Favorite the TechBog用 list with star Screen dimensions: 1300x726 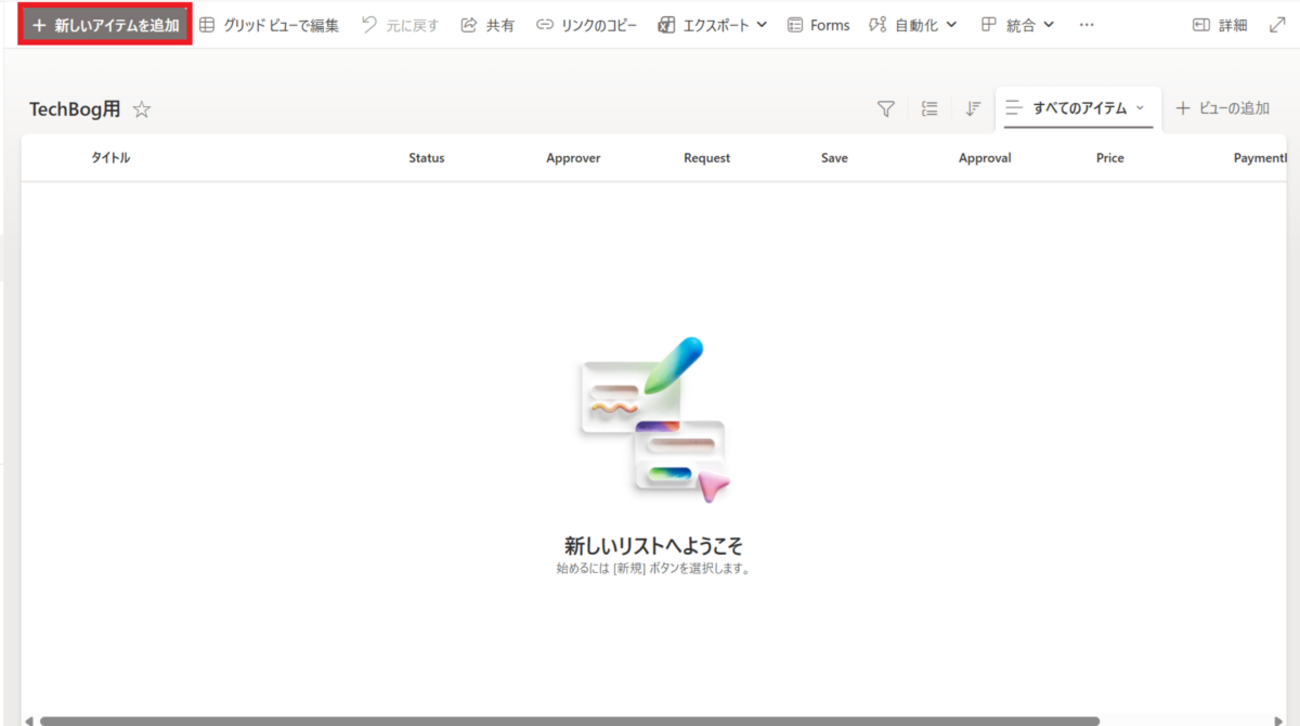tap(142, 110)
